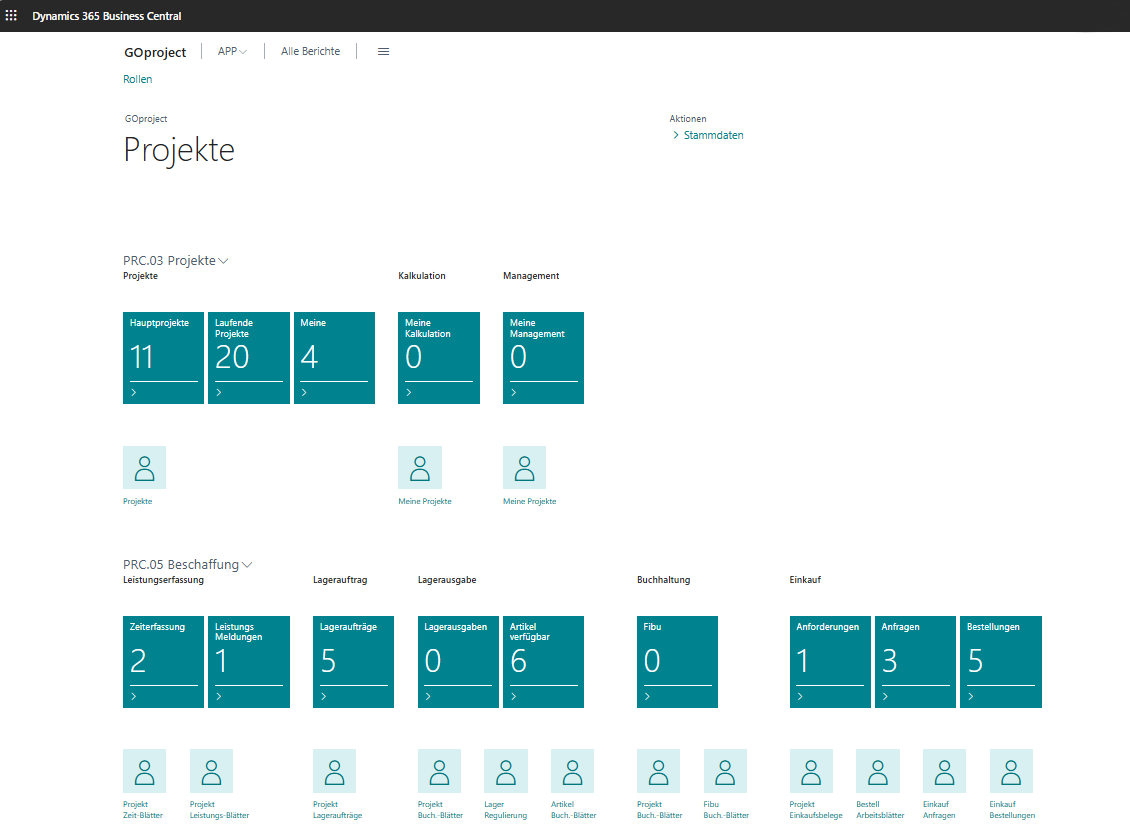Open the Meine Kalkulation tile
Screen dimensions: 1130x836
[439, 357]
